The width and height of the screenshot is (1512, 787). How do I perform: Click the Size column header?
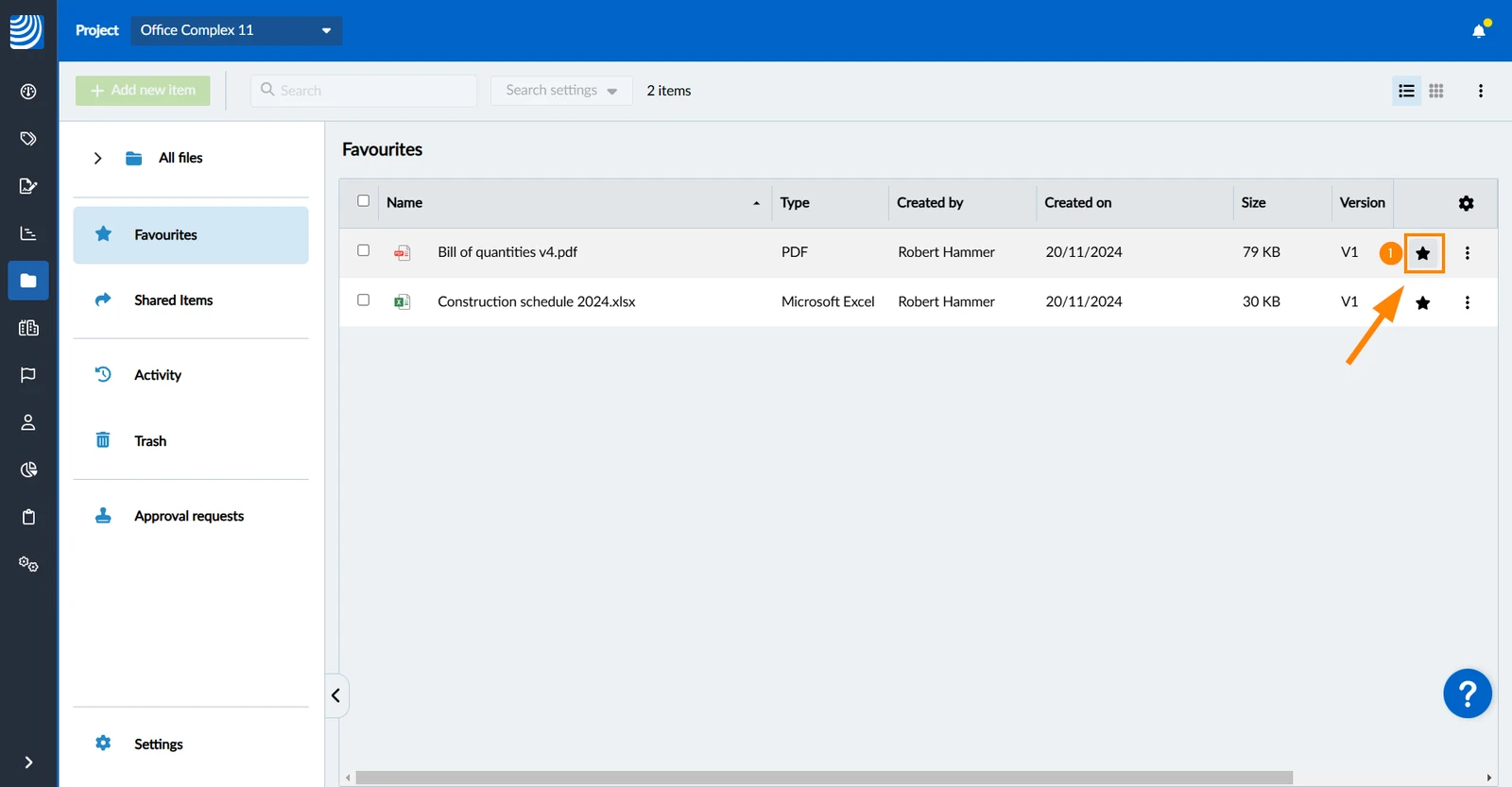pyautogui.click(x=1254, y=203)
